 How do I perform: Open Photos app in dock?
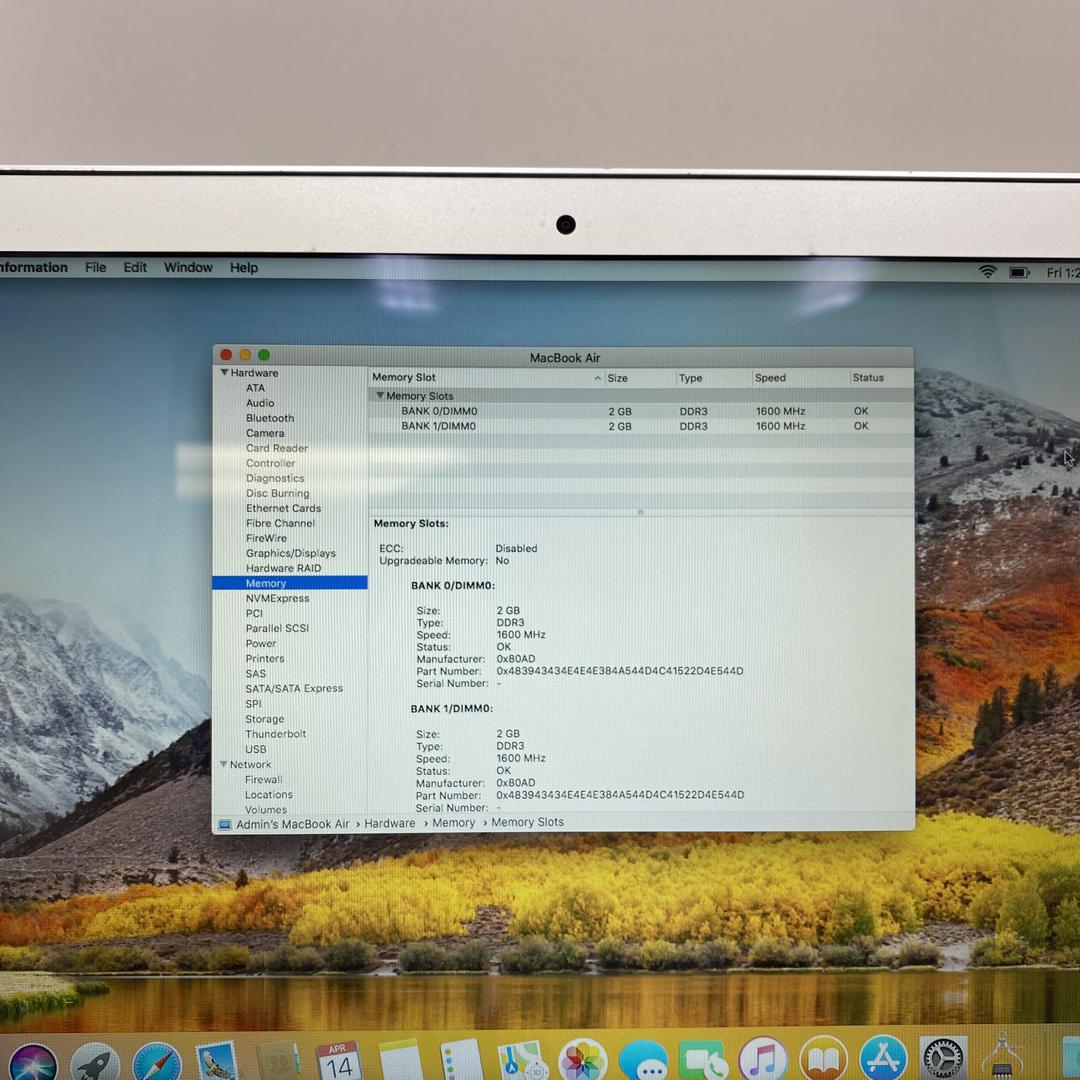coord(583,1061)
